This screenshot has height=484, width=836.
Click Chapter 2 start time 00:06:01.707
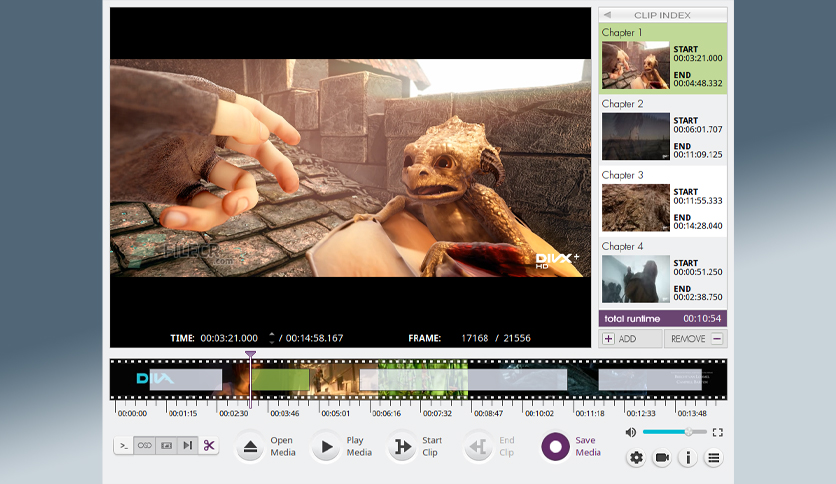pyautogui.click(x=697, y=130)
